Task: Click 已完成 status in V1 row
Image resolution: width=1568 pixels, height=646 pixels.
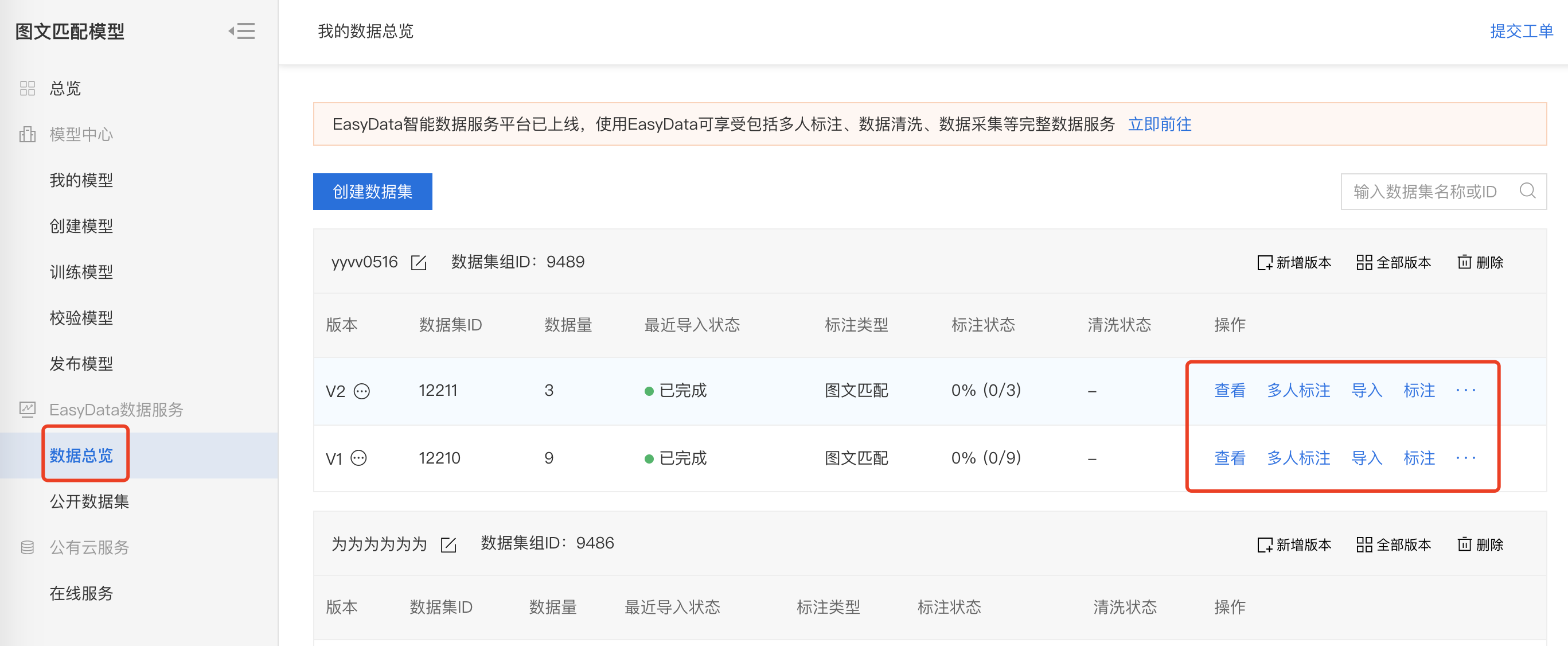Action: click(675, 458)
